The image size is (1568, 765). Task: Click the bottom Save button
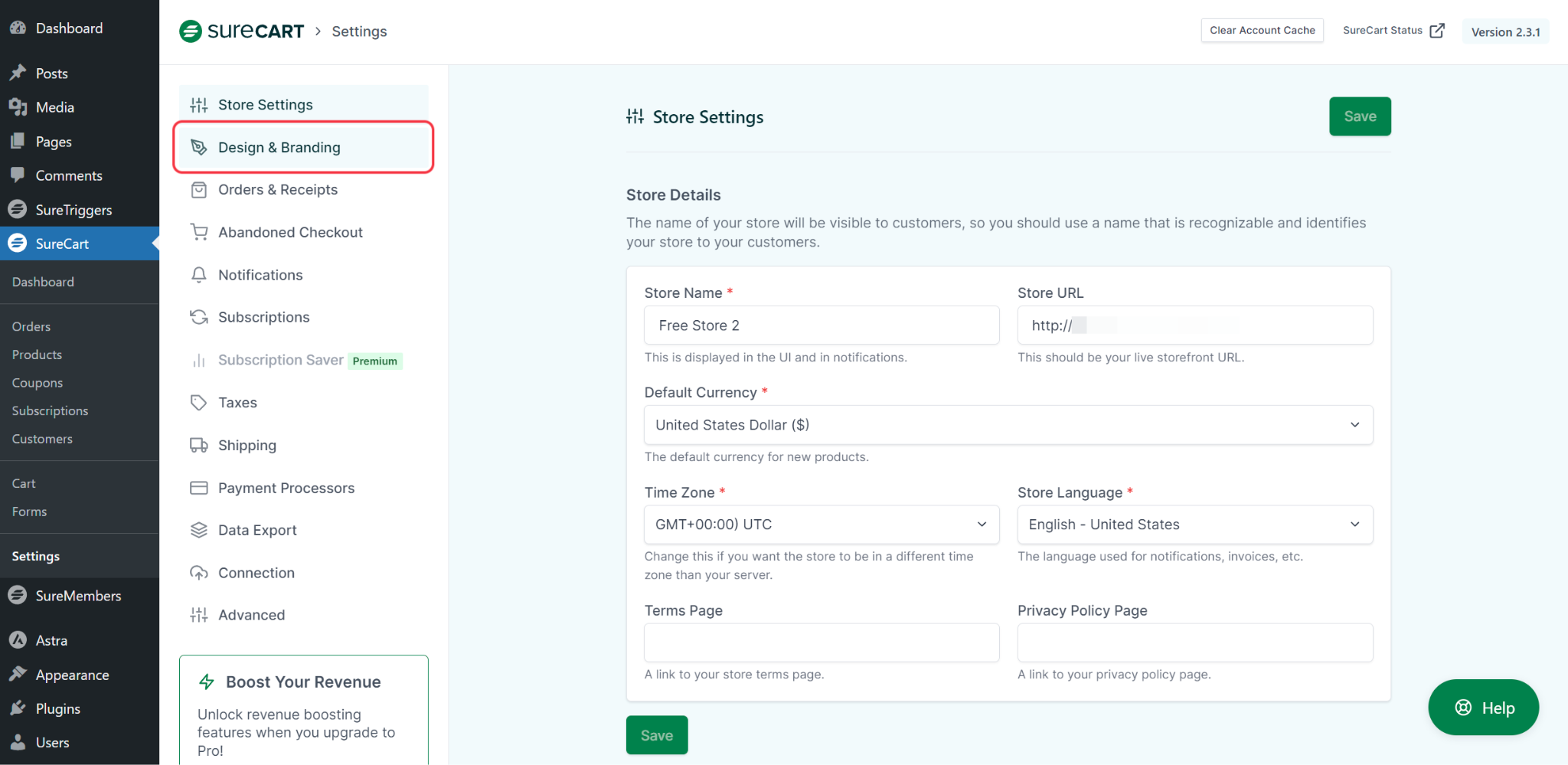[x=657, y=735]
